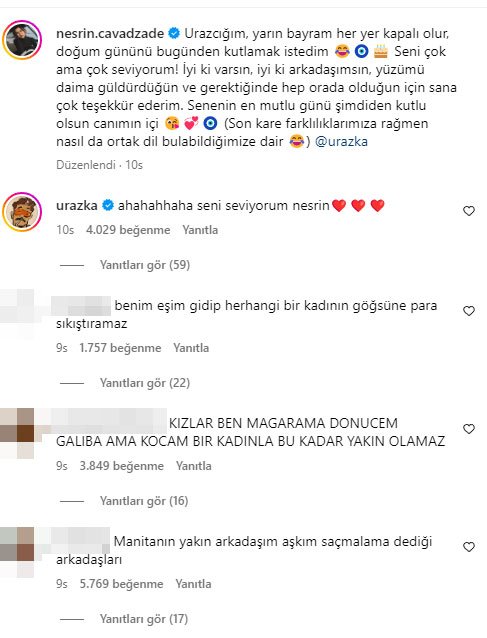This screenshot has width=487, height=638.
Task: View the 5.769 beğenme likes list
Action: click(x=121, y=584)
